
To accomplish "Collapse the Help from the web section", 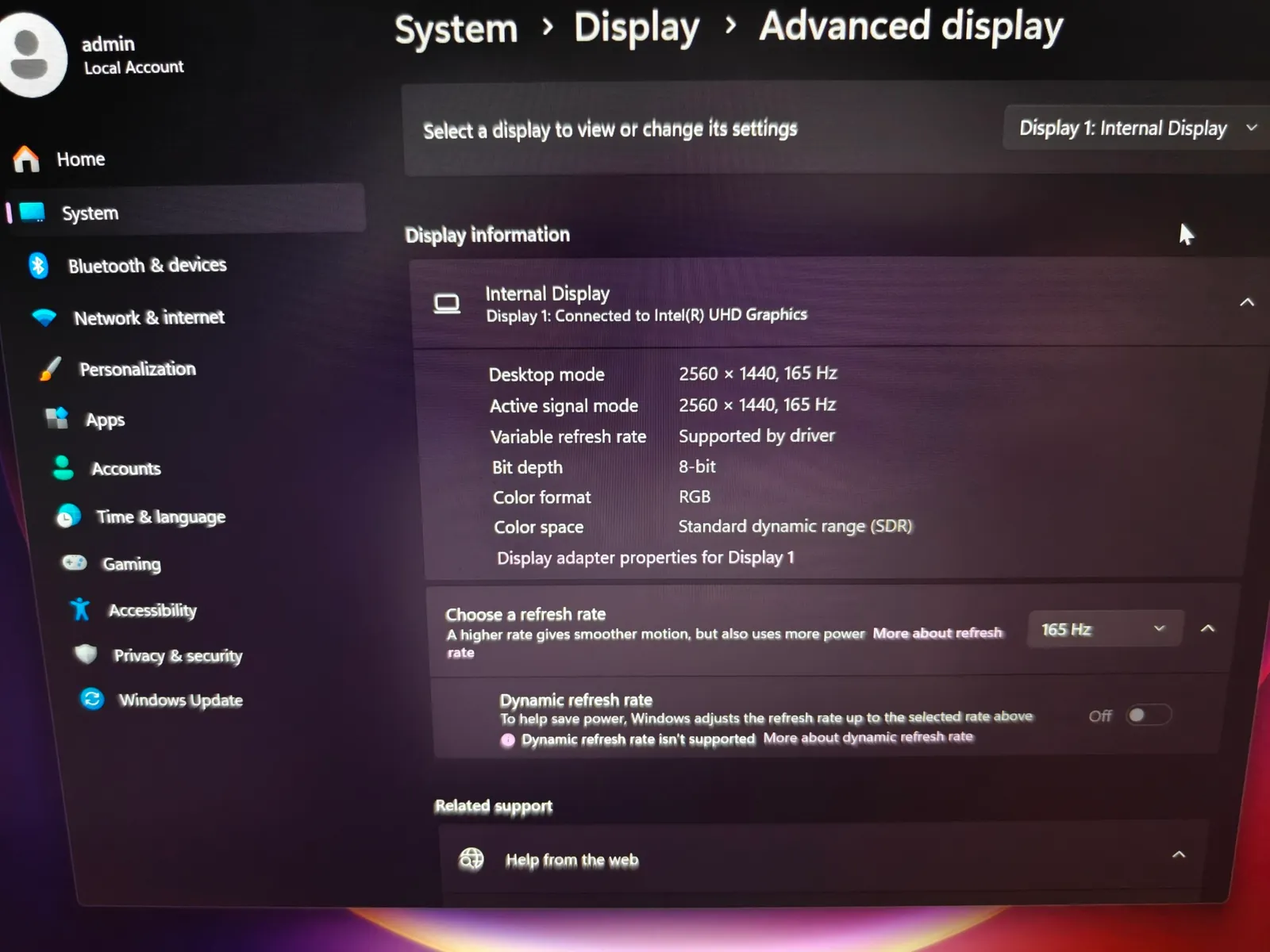I will pyautogui.click(x=1179, y=854).
